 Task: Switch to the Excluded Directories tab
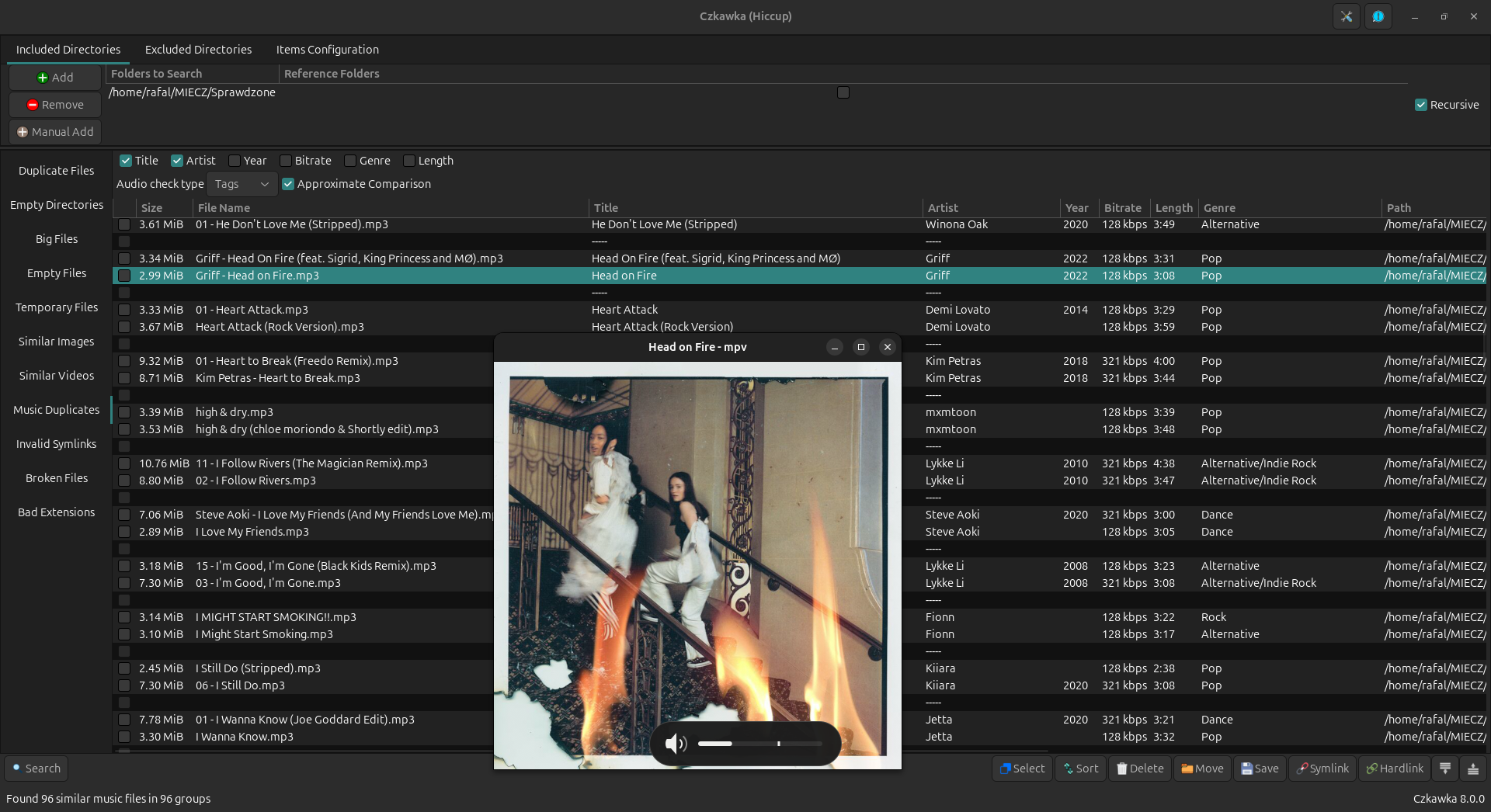click(x=198, y=50)
